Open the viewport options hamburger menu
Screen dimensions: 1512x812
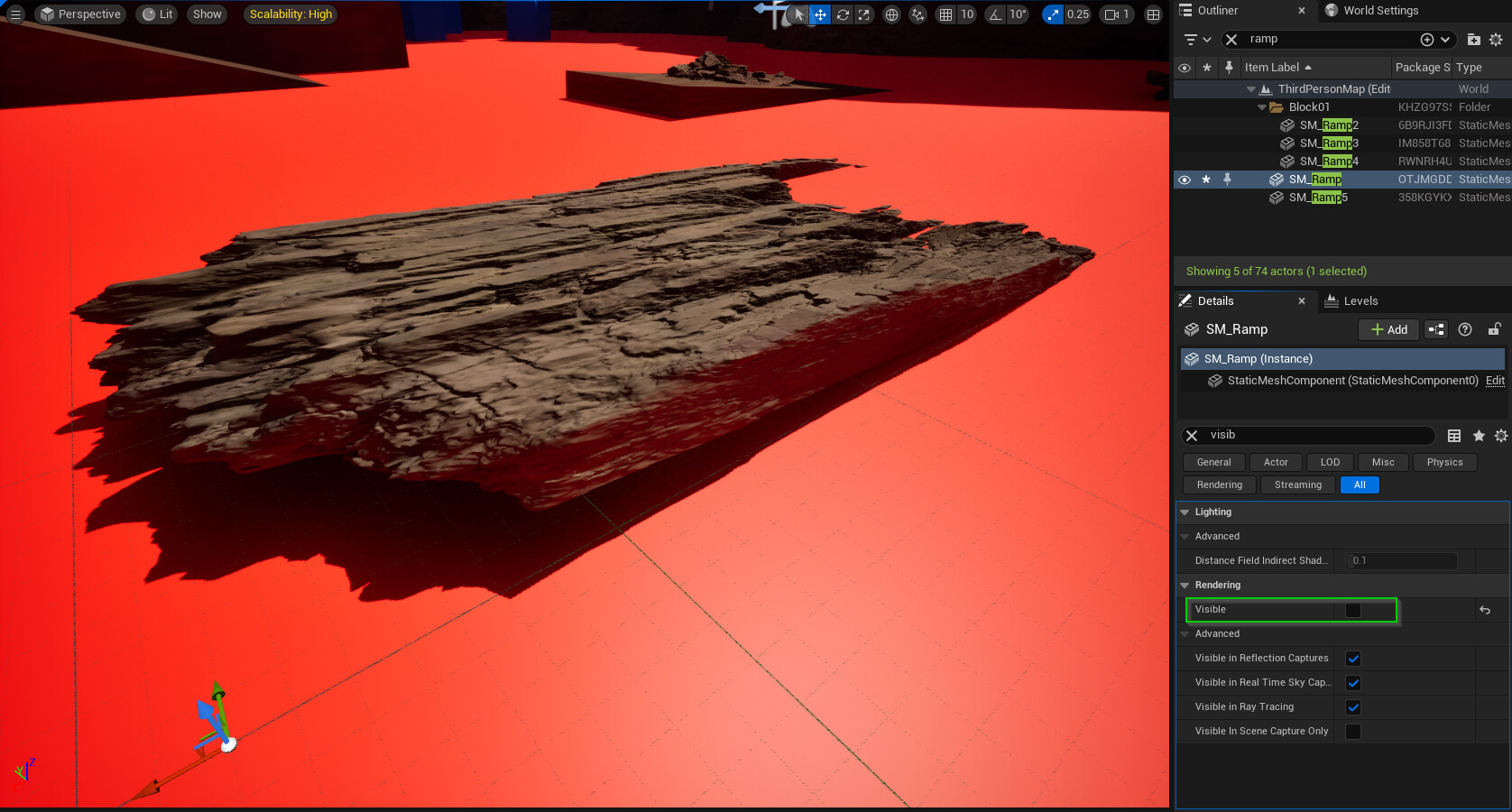click(x=15, y=14)
